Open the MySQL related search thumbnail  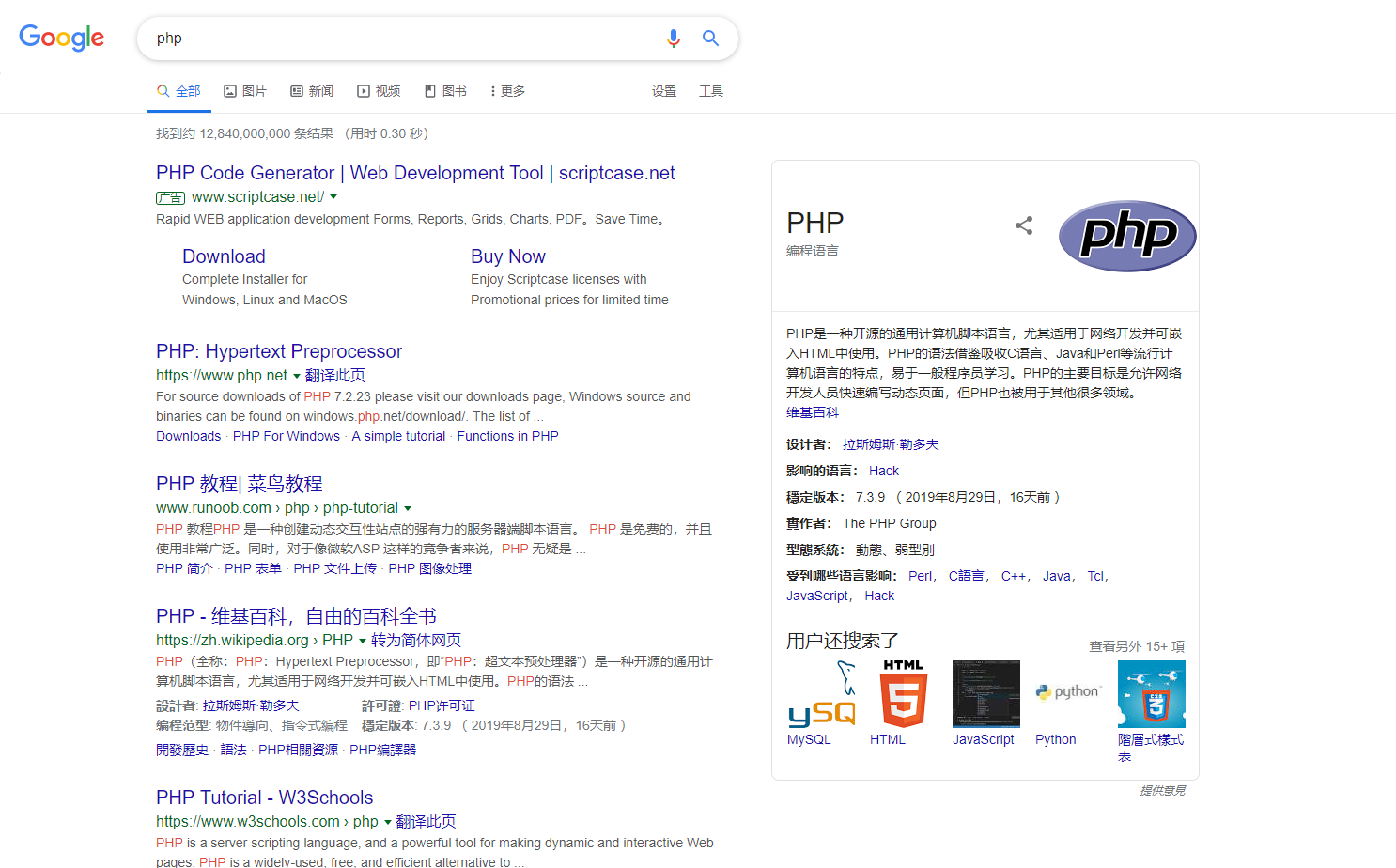pos(821,694)
